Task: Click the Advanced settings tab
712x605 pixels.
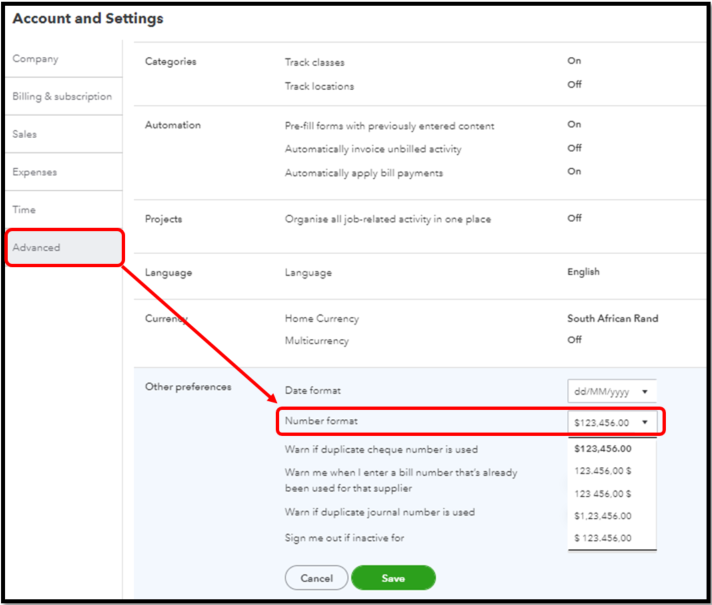Action: coord(37,248)
